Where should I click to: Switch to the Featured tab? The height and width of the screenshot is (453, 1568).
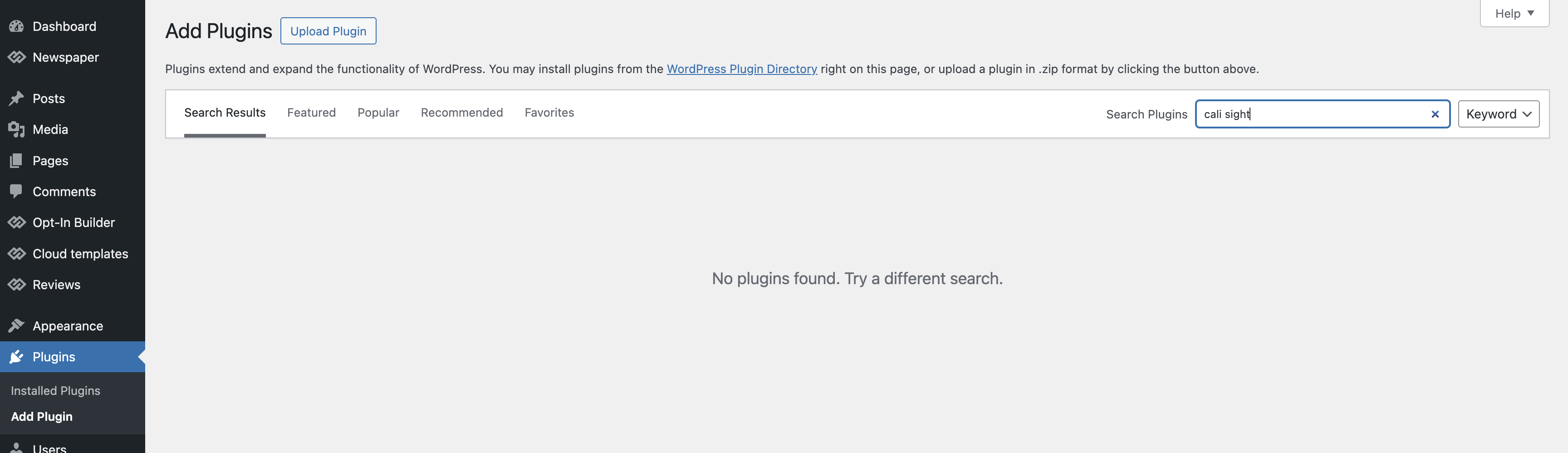(x=311, y=113)
